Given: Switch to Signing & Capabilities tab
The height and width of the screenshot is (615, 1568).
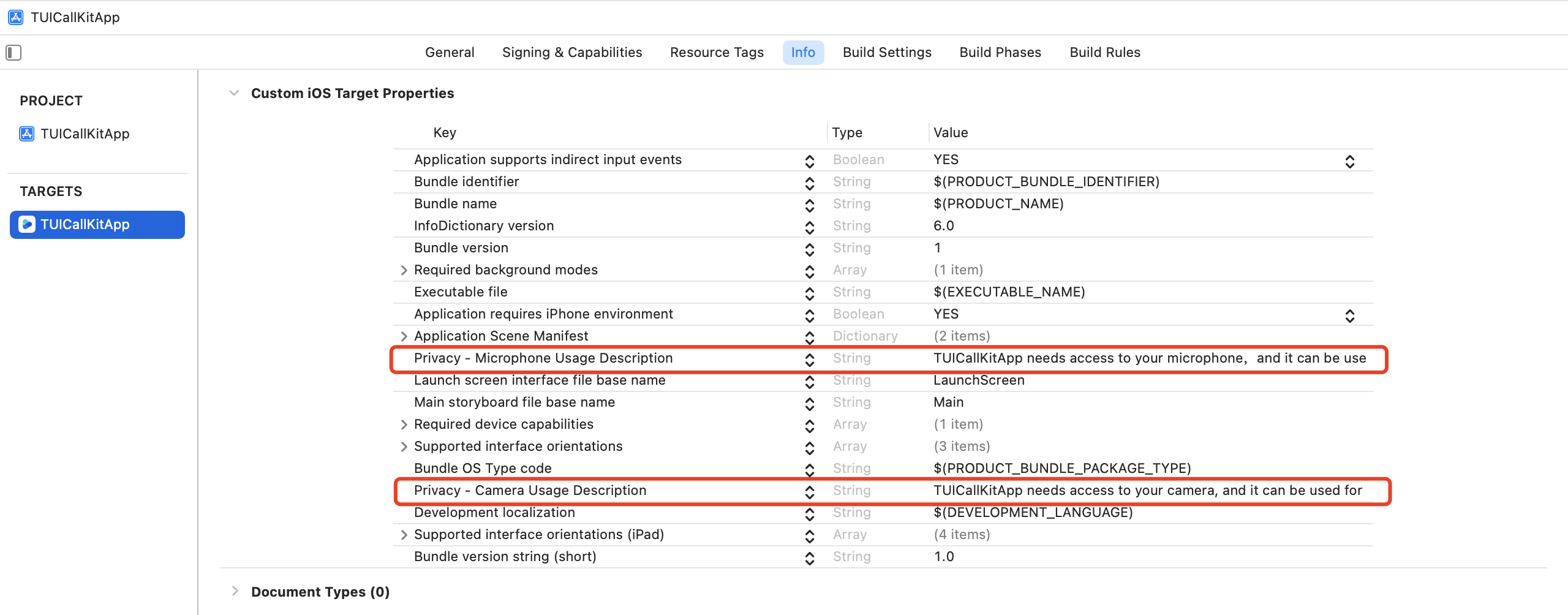Looking at the screenshot, I should click(572, 53).
